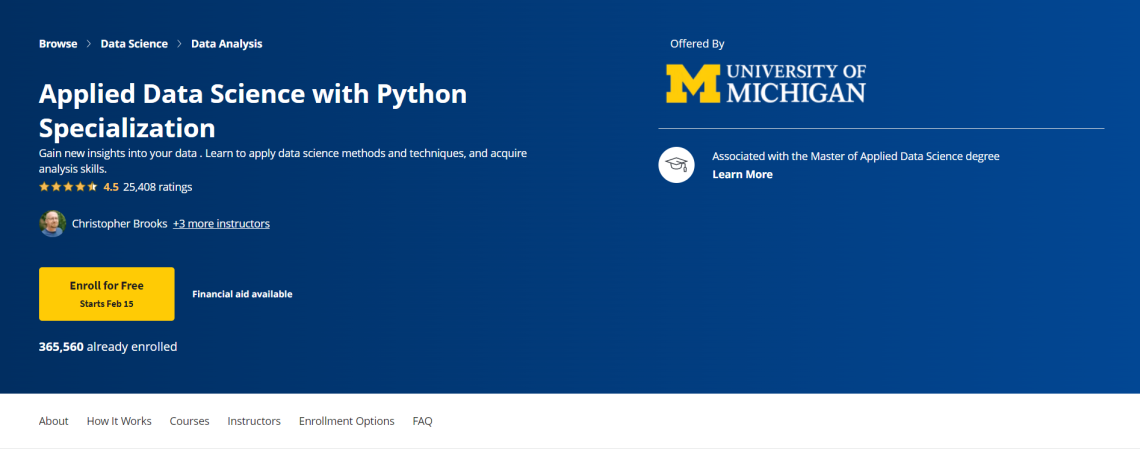Switch to the How It Works tab

(119, 421)
